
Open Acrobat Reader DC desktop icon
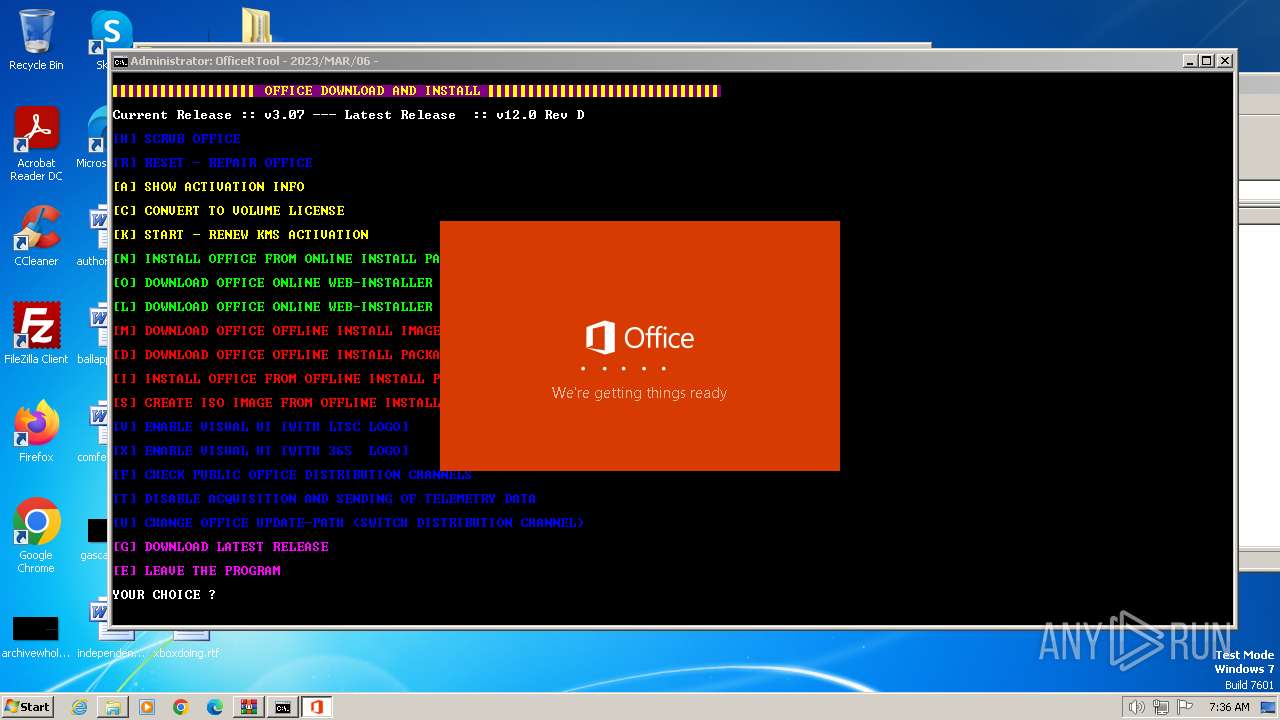36,145
